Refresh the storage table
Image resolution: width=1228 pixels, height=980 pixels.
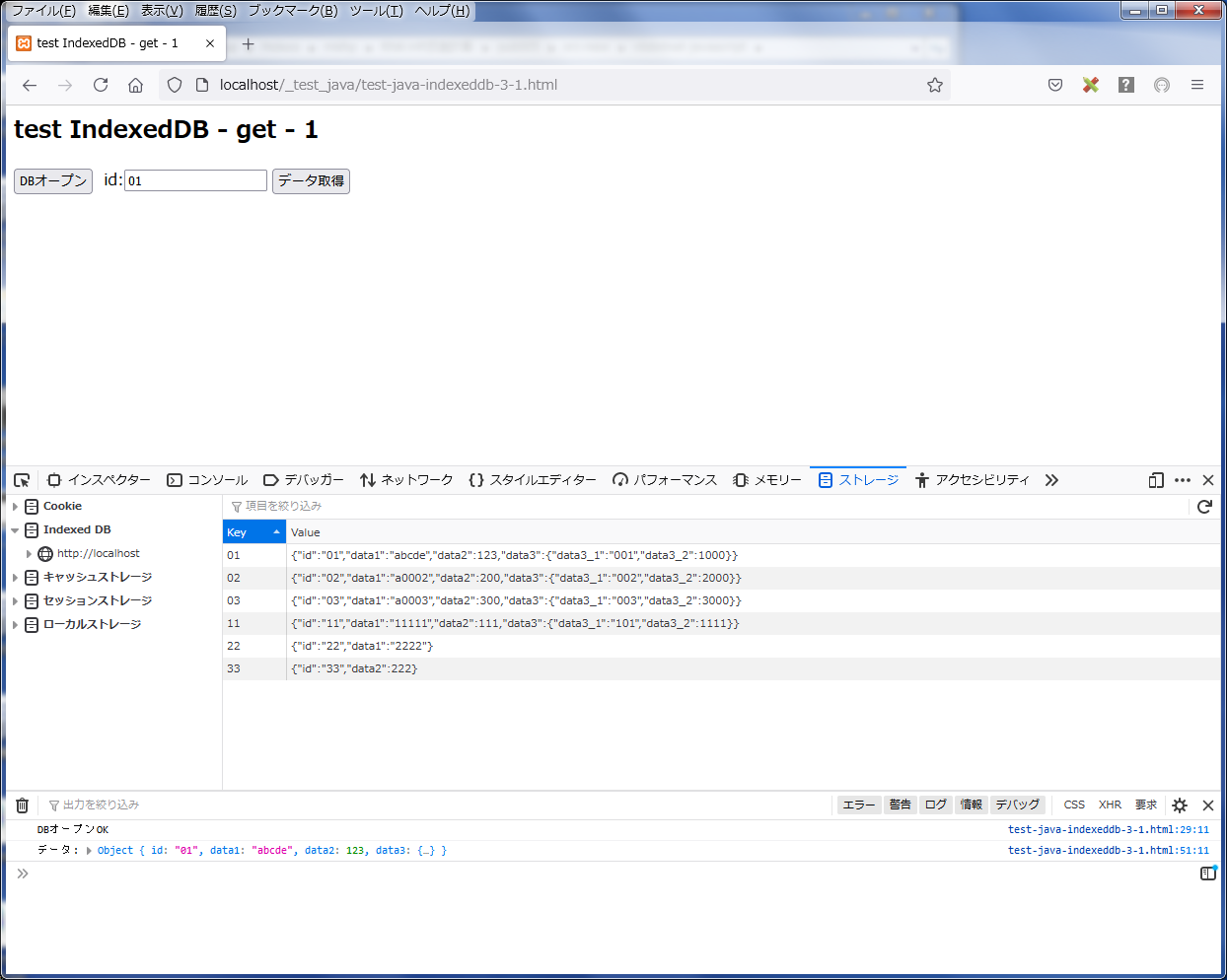pyautogui.click(x=1204, y=507)
